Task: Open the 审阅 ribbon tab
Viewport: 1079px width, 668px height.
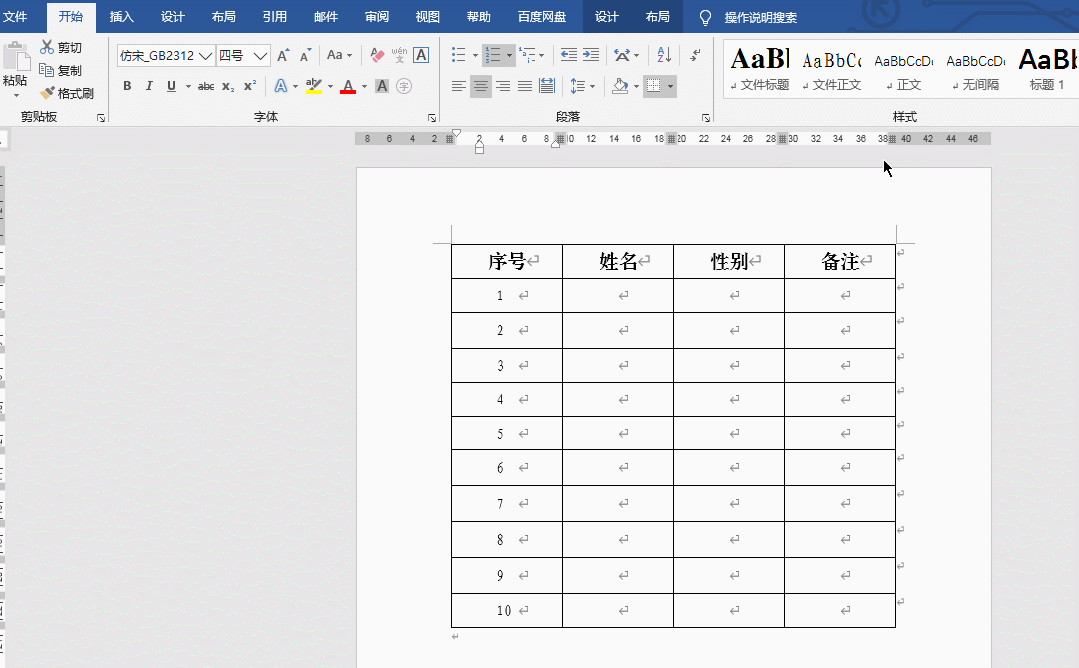Action: 376,17
